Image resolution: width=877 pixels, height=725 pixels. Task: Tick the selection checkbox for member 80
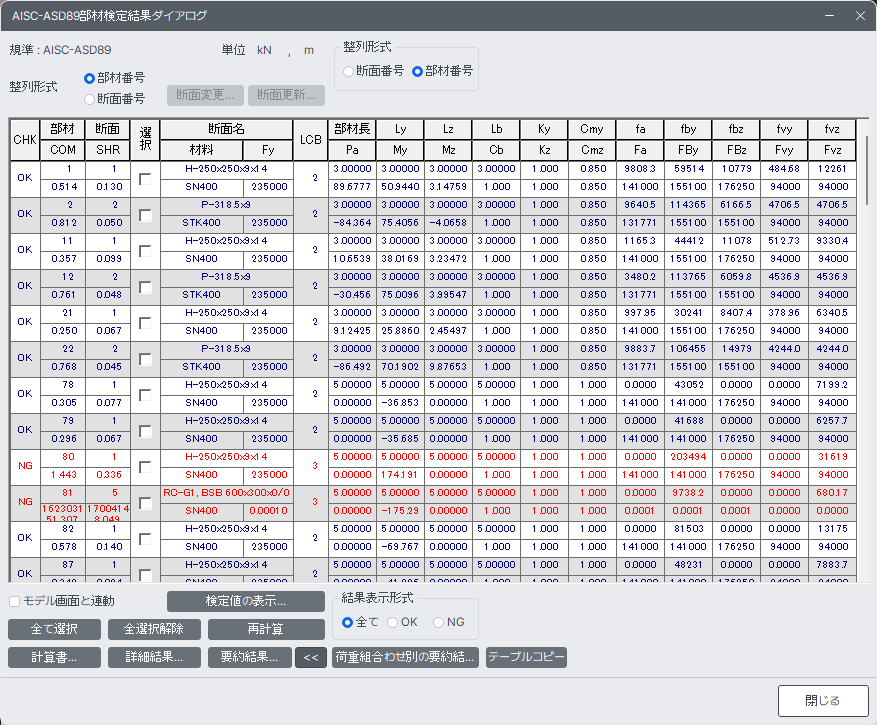coord(145,467)
